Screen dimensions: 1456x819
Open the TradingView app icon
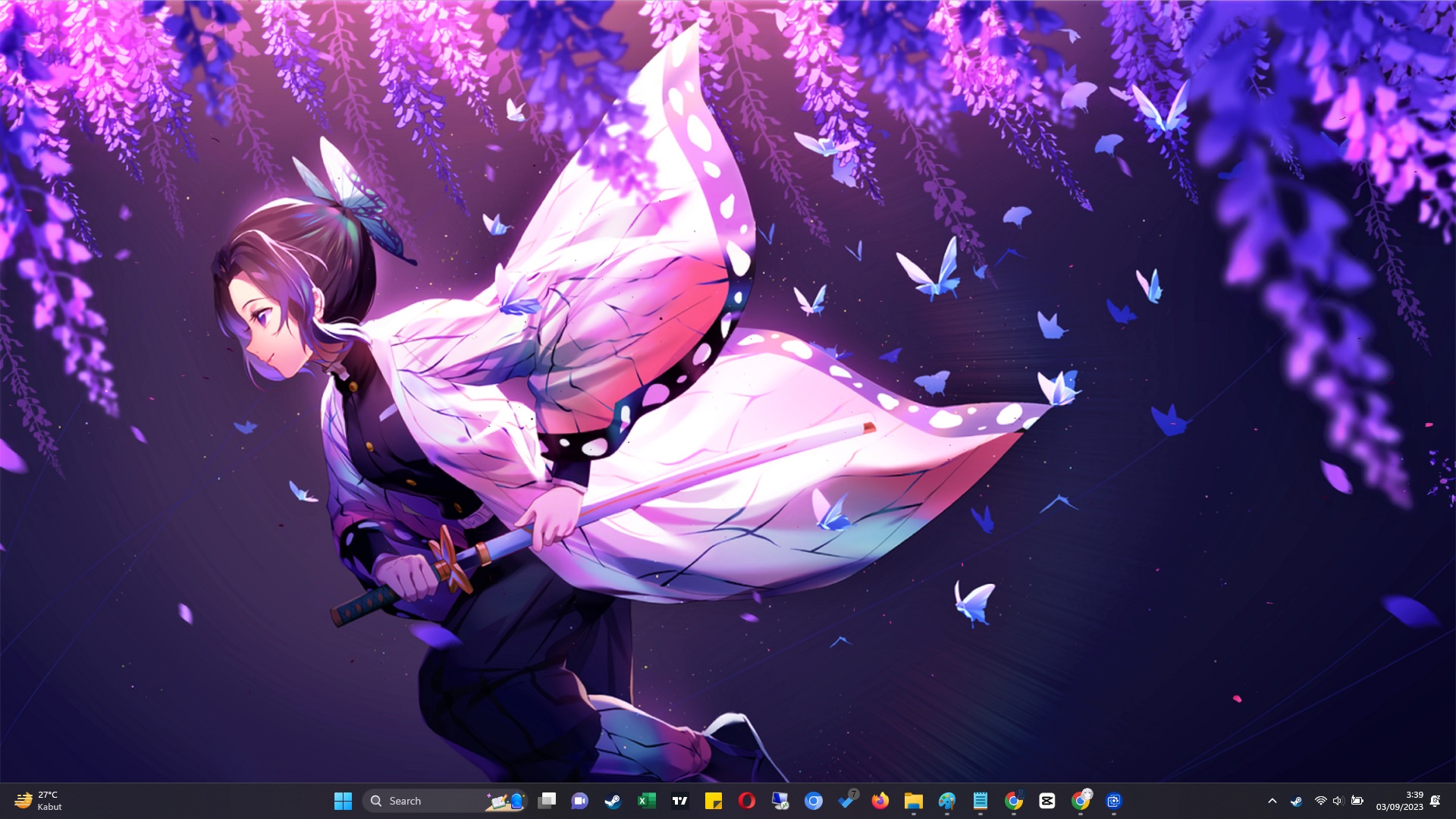pos(679,801)
